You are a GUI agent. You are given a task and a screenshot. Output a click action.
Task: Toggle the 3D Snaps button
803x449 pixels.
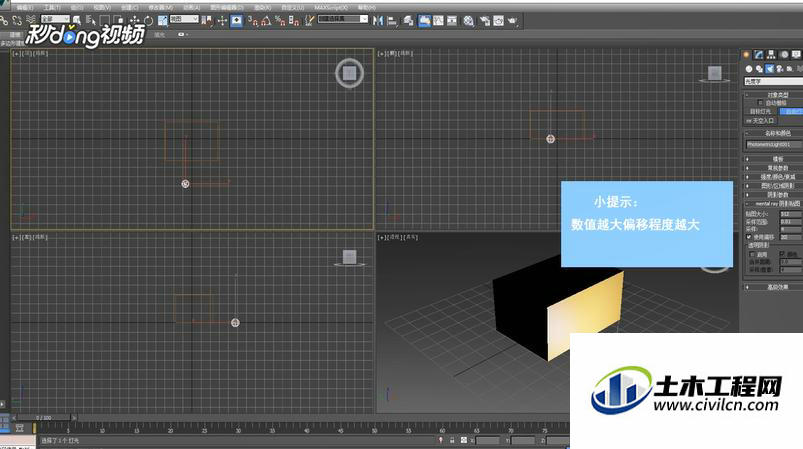pyautogui.click(x=253, y=20)
